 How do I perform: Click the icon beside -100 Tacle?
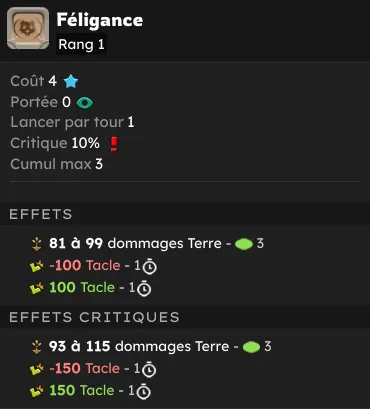37,266
